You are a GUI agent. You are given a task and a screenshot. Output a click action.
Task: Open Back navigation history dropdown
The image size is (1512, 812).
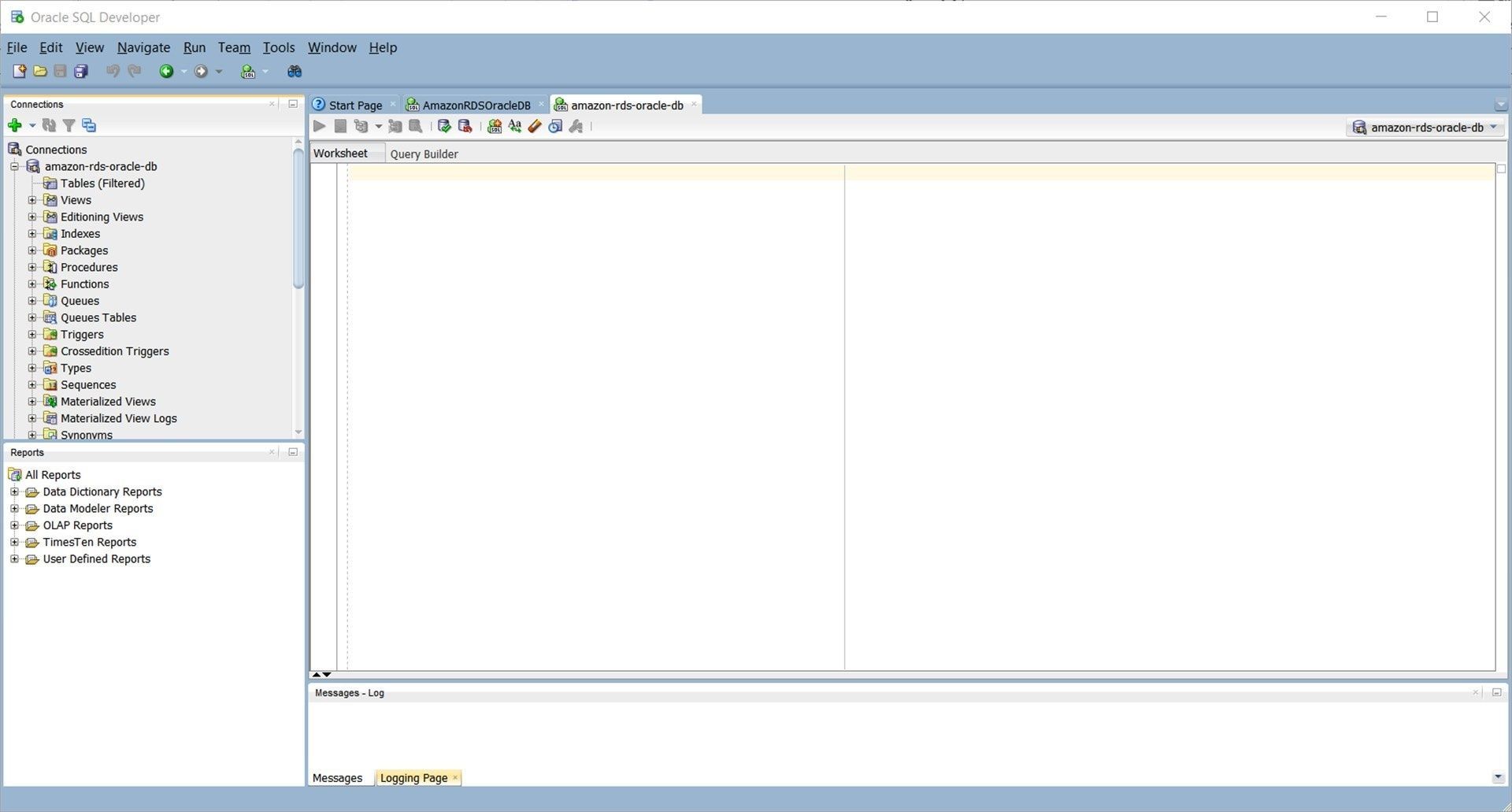183,72
